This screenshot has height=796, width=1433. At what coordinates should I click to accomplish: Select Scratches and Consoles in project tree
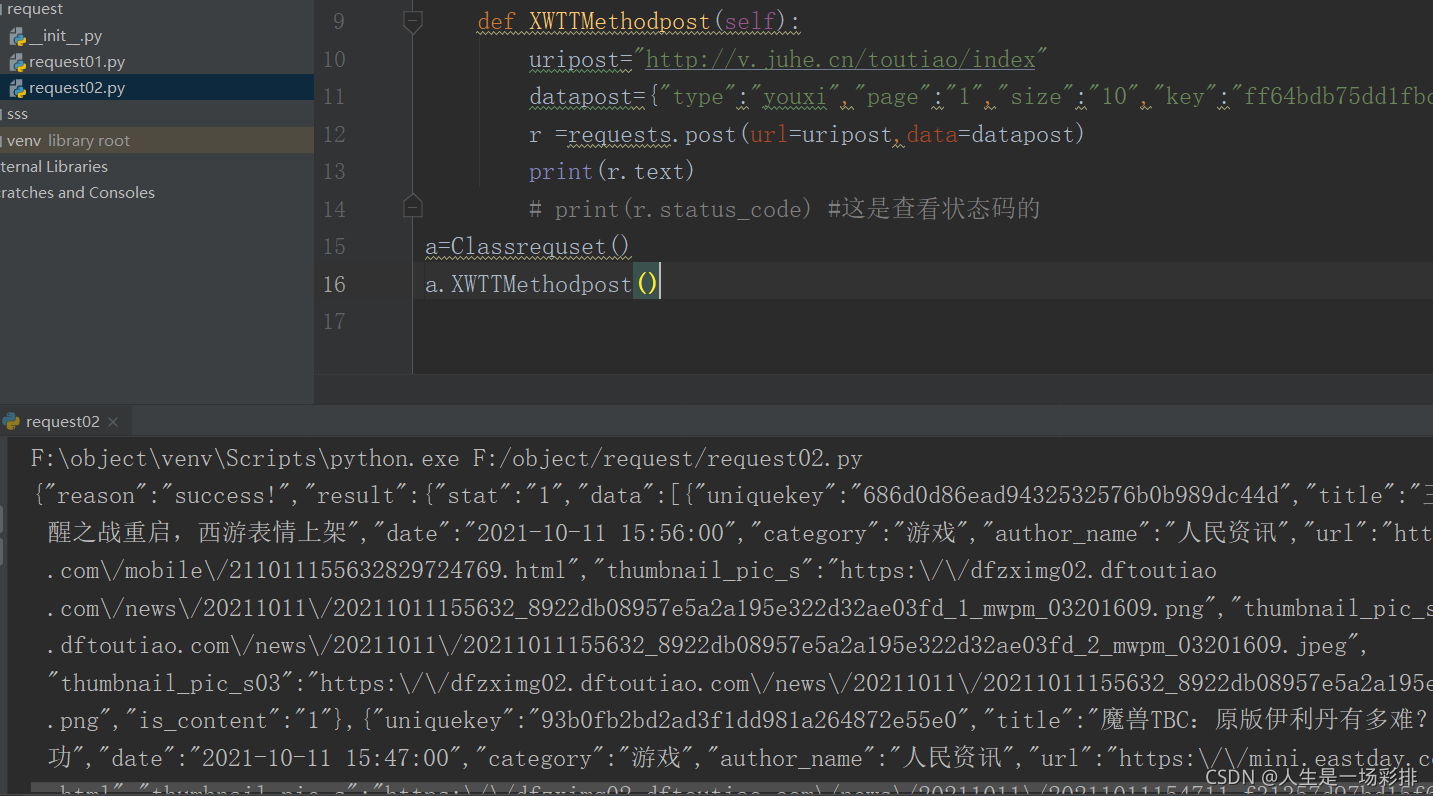77,192
